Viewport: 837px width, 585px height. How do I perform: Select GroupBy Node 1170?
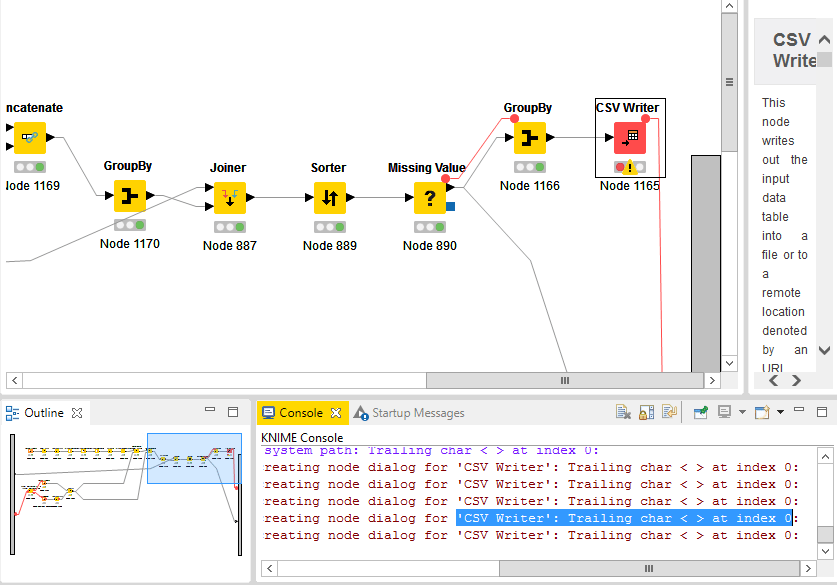coord(129,198)
